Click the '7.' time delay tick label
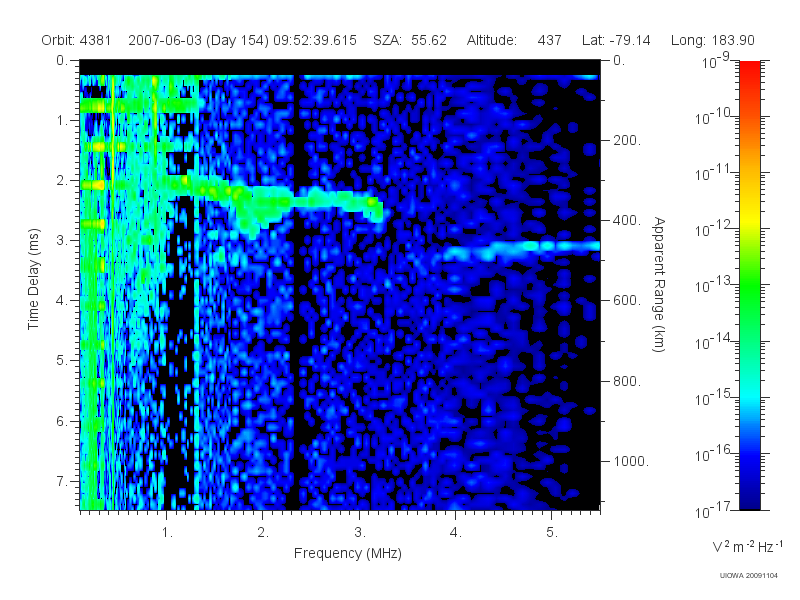 point(62,481)
